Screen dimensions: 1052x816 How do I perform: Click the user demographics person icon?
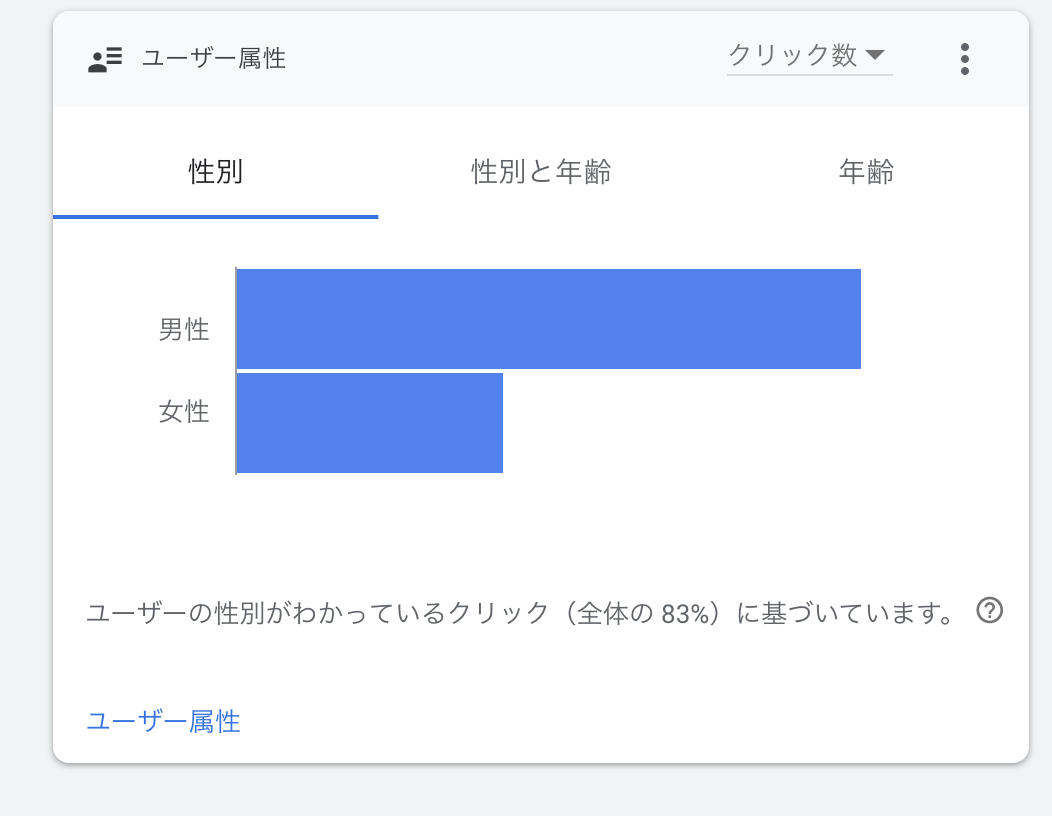coord(105,59)
